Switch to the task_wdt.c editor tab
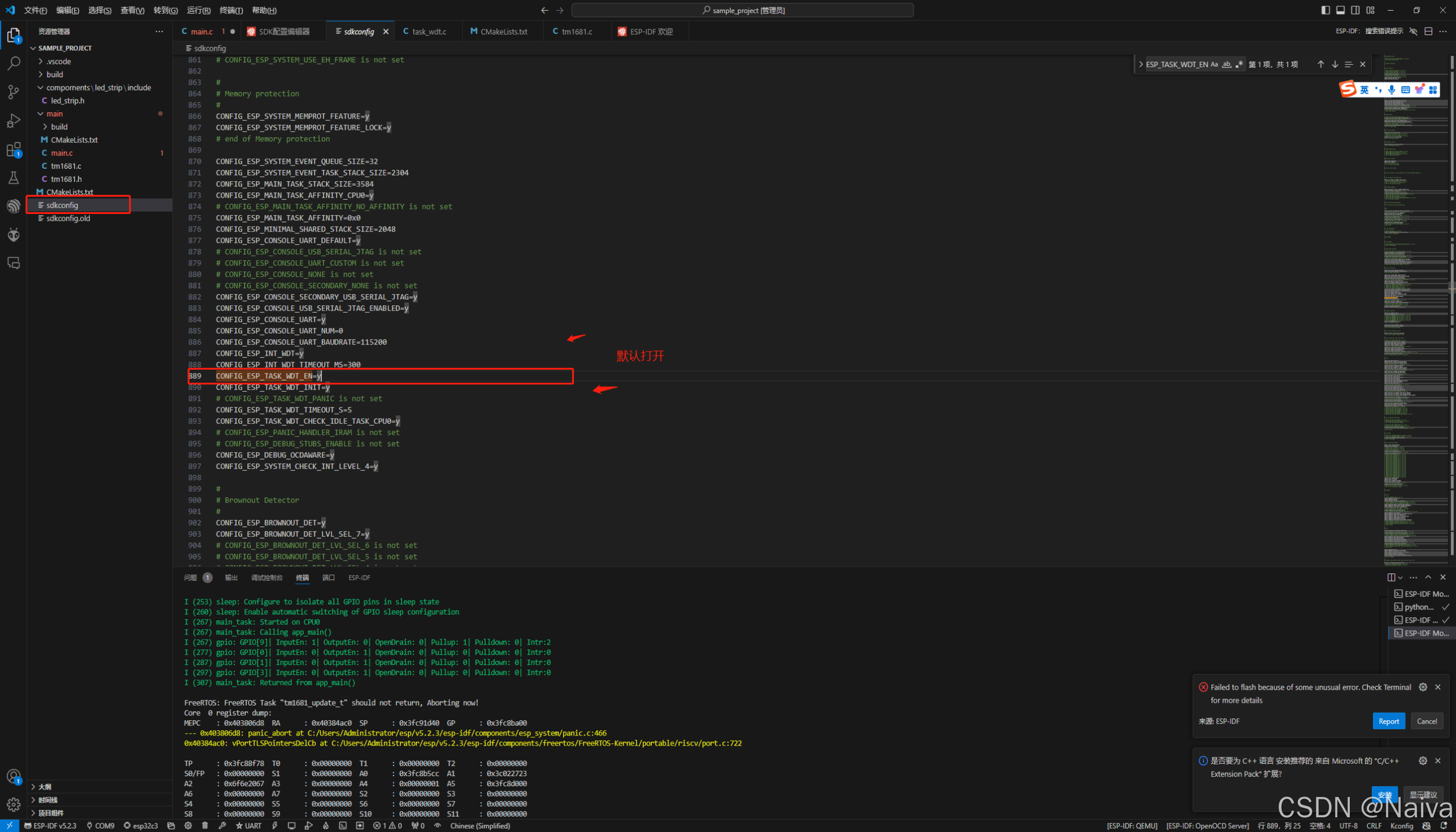This screenshot has width=1456, height=832. pos(428,32)
